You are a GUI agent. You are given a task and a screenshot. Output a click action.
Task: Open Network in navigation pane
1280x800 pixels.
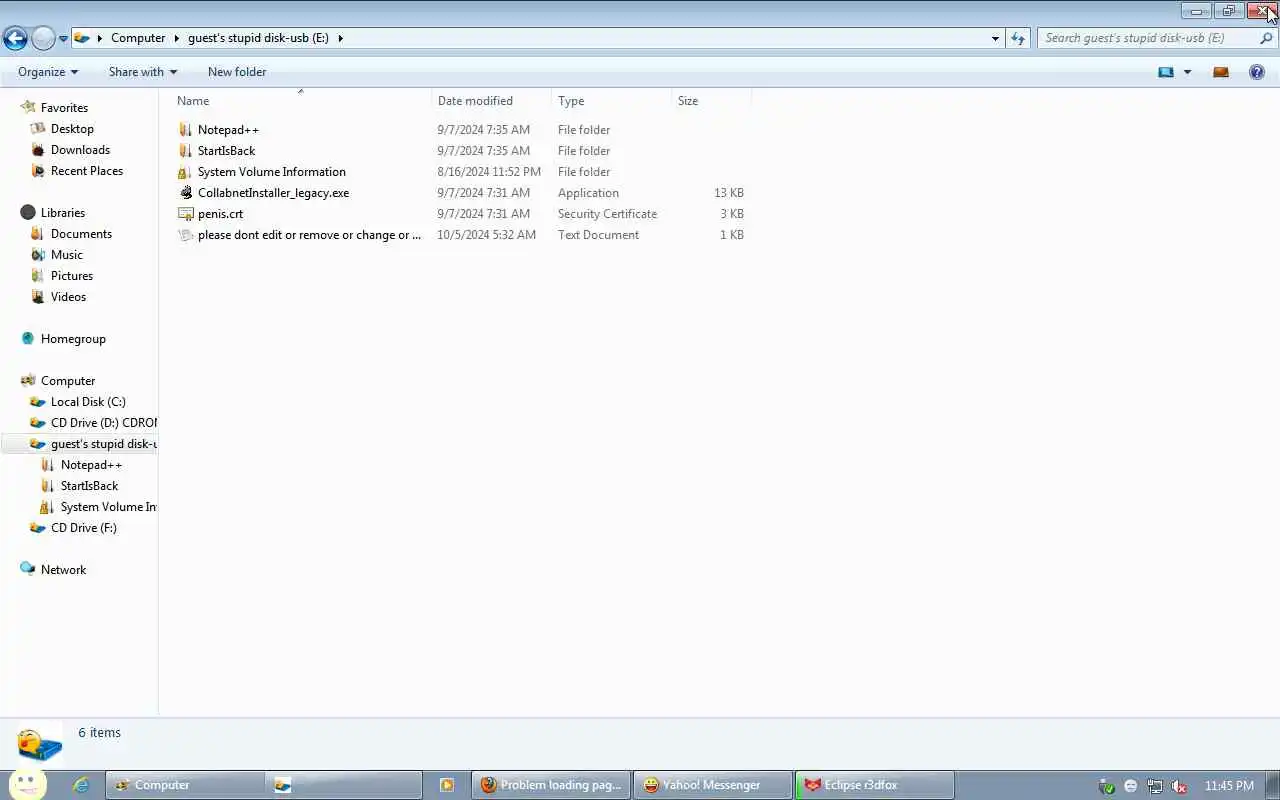click(x=63, y=570)
